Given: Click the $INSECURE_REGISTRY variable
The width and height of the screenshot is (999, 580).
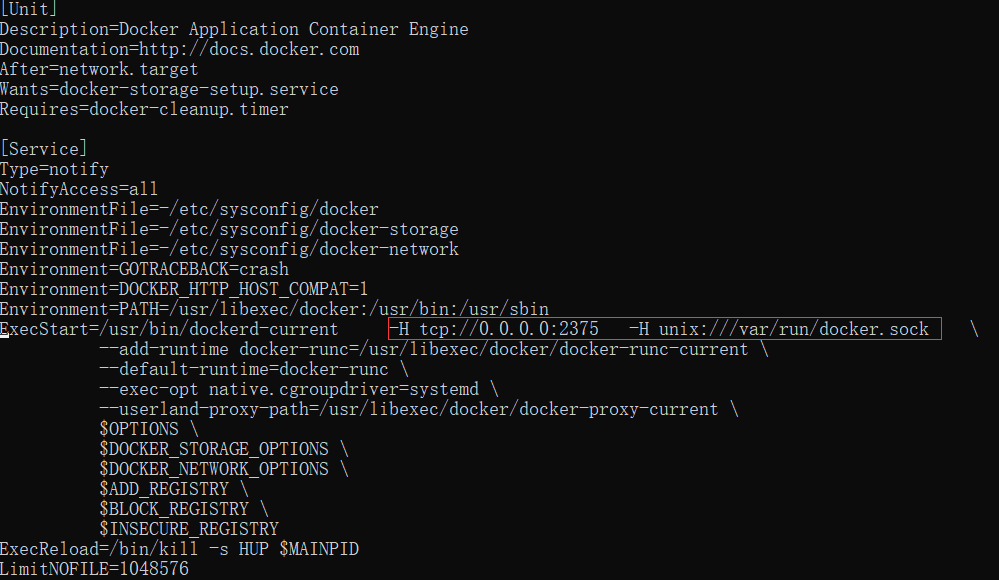Looking at the screenshot, I should [188, 529].
